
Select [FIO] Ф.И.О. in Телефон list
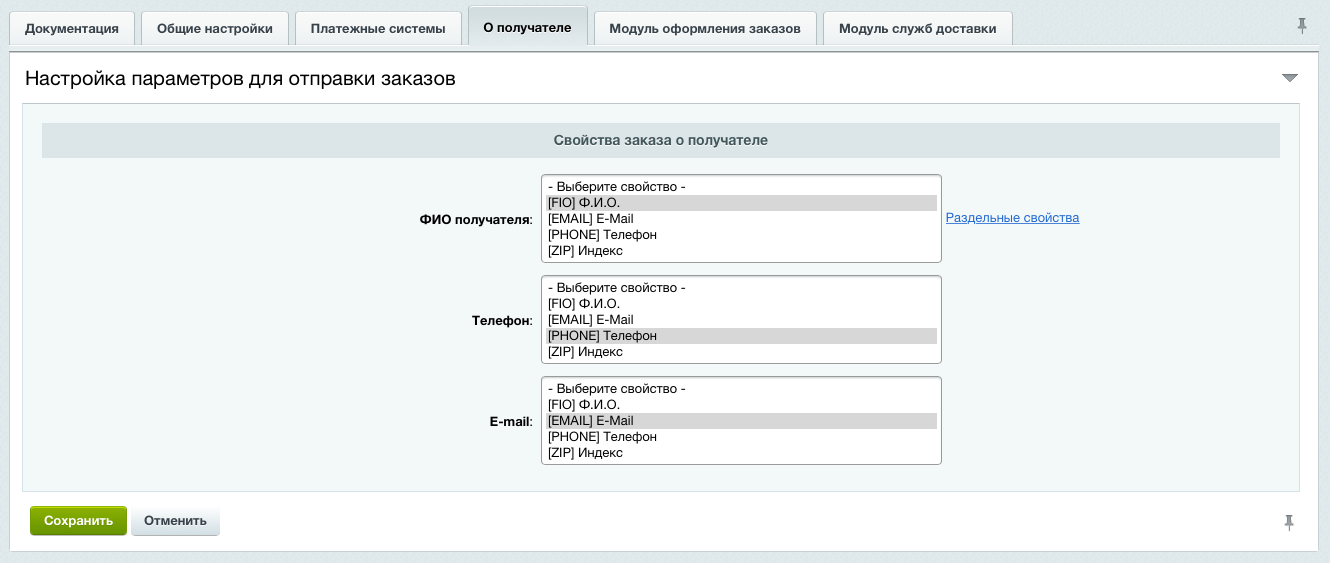coord(741,304)
